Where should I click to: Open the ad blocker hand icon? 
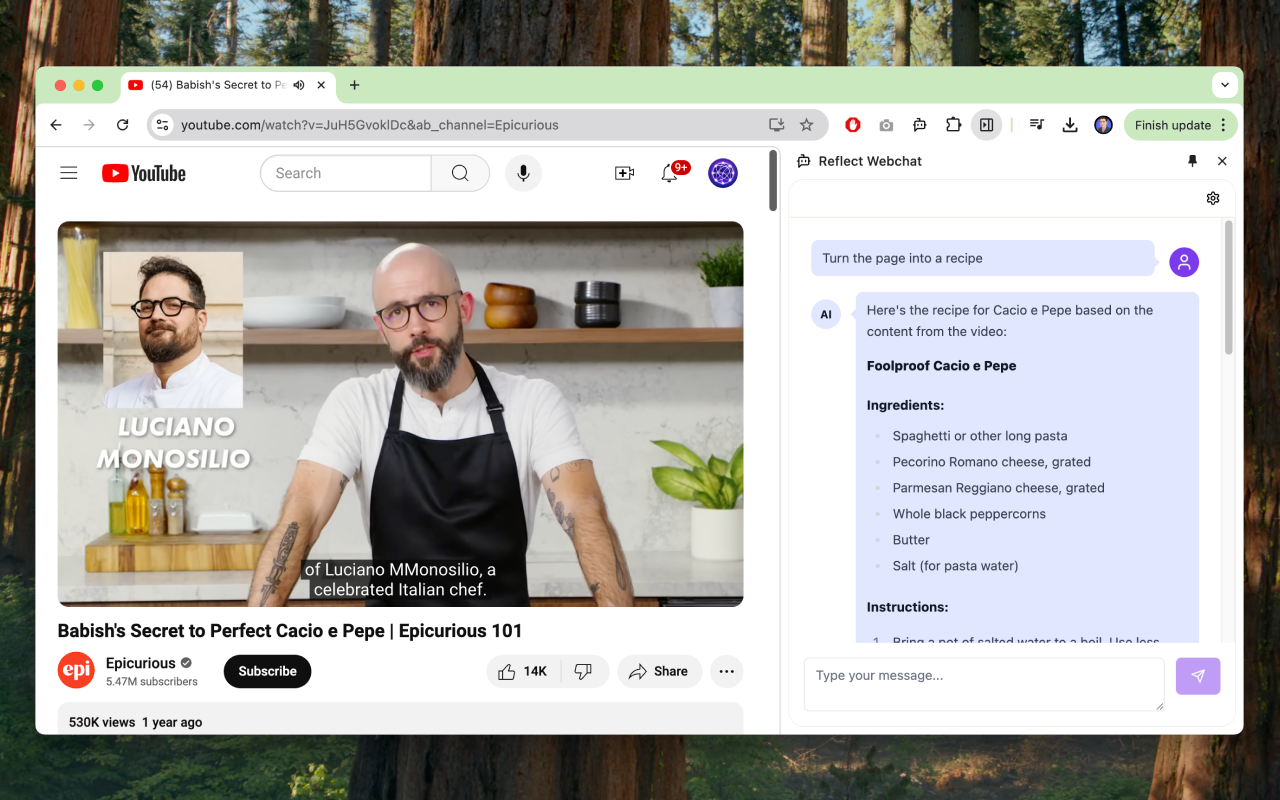click(x=852, y=125)
